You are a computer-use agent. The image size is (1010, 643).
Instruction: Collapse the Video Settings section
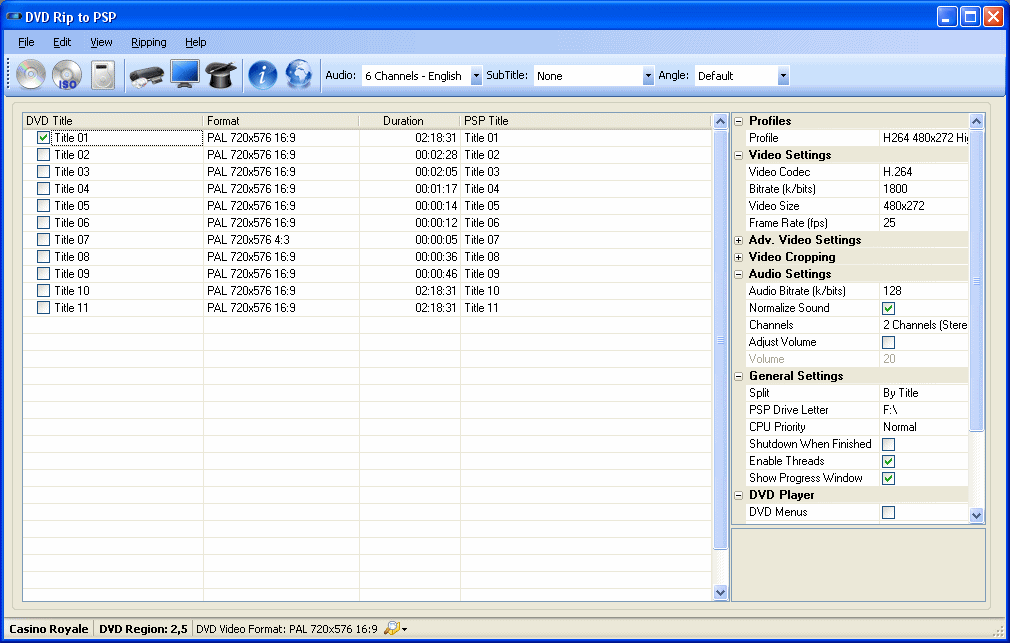[737, 154]
